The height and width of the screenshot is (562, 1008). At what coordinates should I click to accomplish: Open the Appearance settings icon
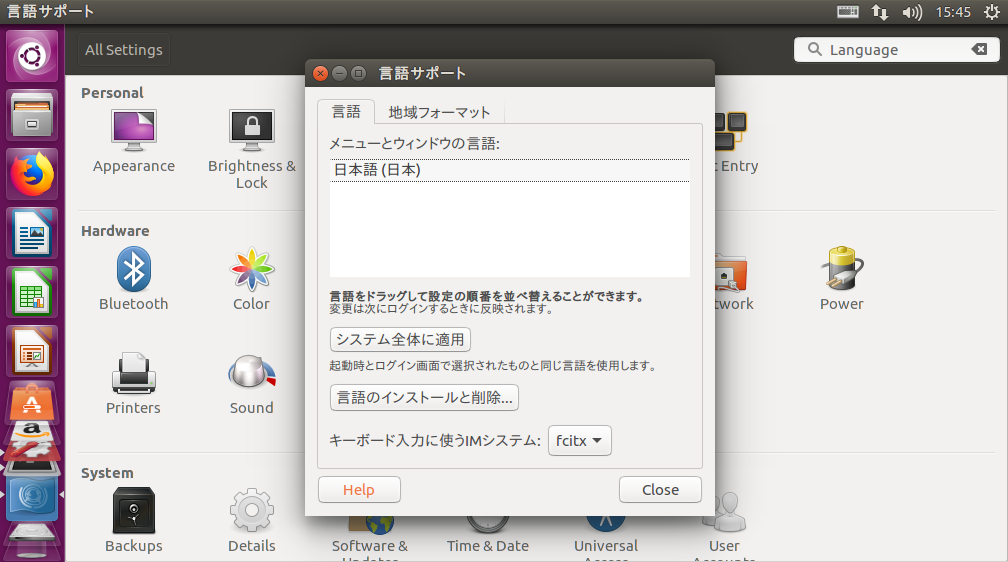pos(134,130)
